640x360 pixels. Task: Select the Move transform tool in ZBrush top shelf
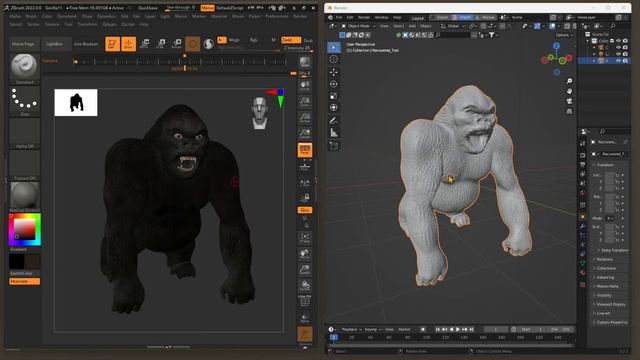[x=145, y=44]
